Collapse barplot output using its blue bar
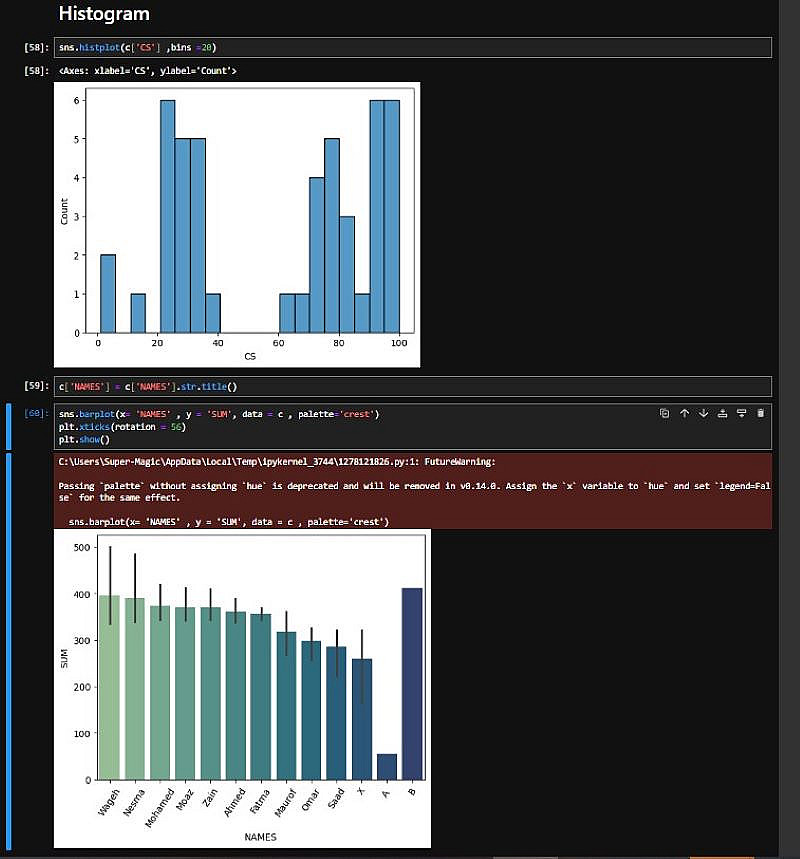Viewport: 800px width, 859px height. (8, 651)
